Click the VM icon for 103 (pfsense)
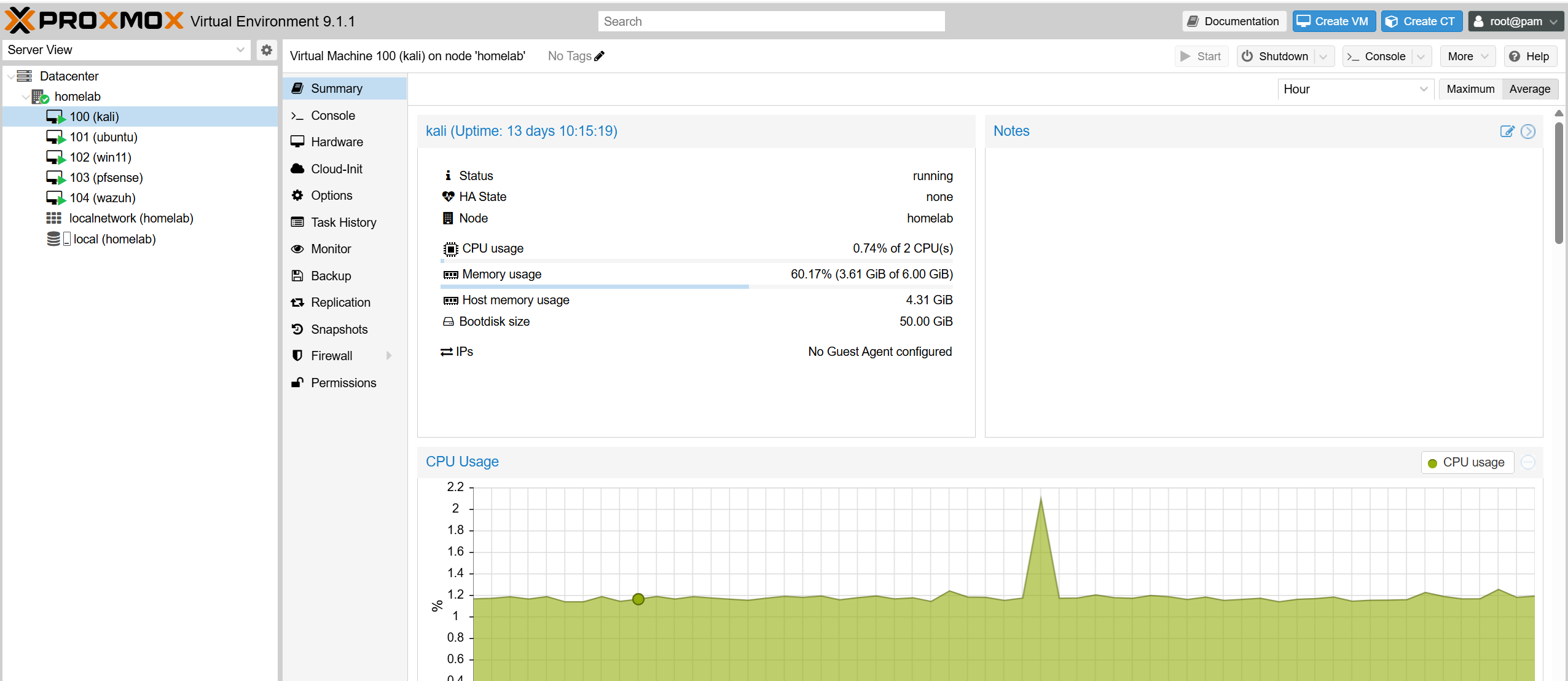This screenshot has height=681, width=1568. coord(55,178)
